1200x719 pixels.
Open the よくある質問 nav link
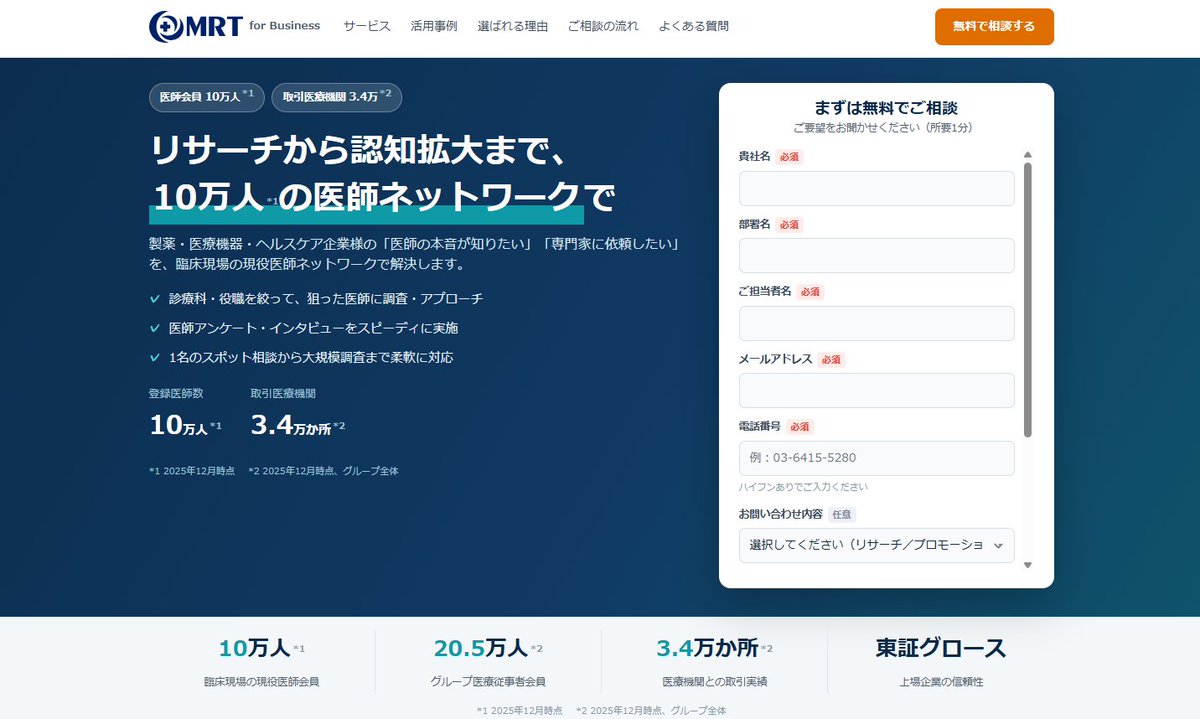694,26
